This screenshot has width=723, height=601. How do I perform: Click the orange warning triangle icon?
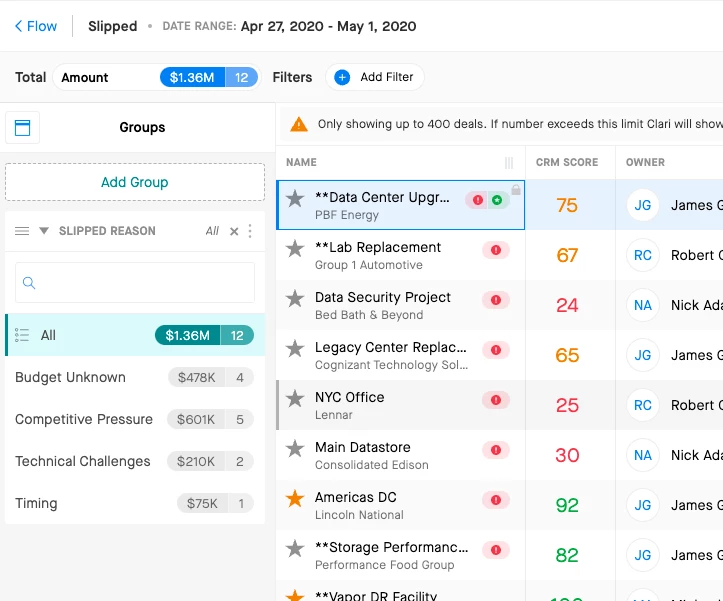pyautogui.click(x=299, y=124)
